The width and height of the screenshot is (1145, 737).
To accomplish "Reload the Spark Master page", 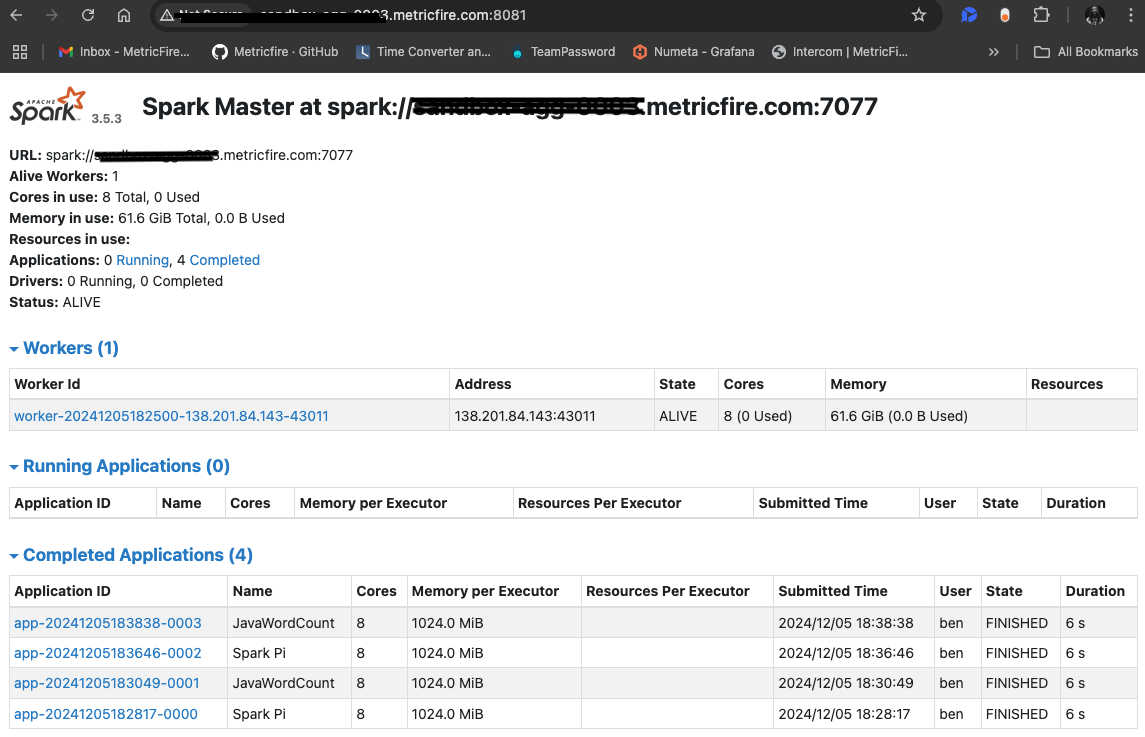I will (x=88, y=15).
